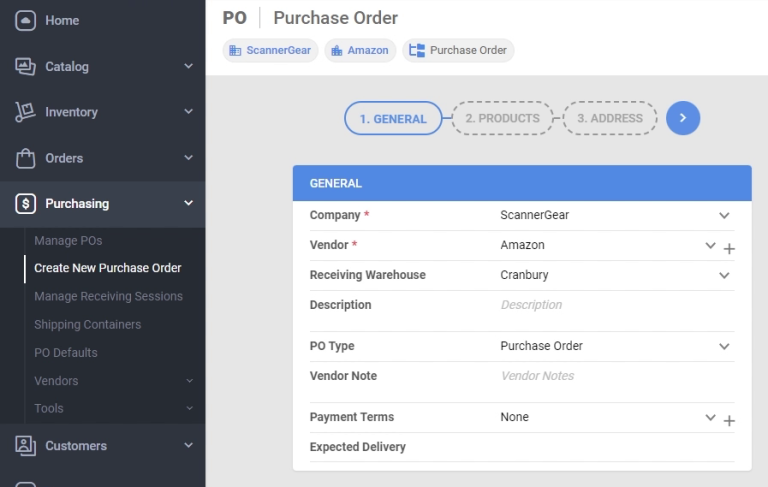Open Shipping Containers menu item

coord(88,325)
